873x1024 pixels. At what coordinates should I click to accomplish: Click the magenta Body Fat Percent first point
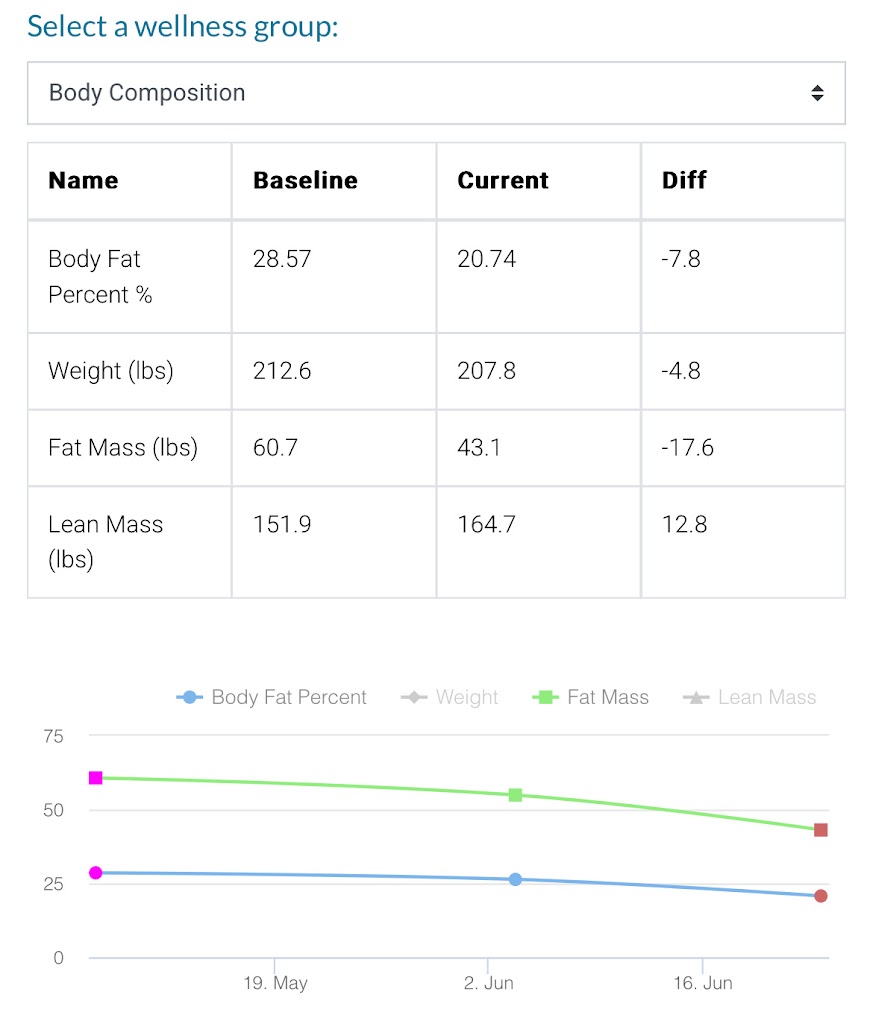click(x=96, y=873)
